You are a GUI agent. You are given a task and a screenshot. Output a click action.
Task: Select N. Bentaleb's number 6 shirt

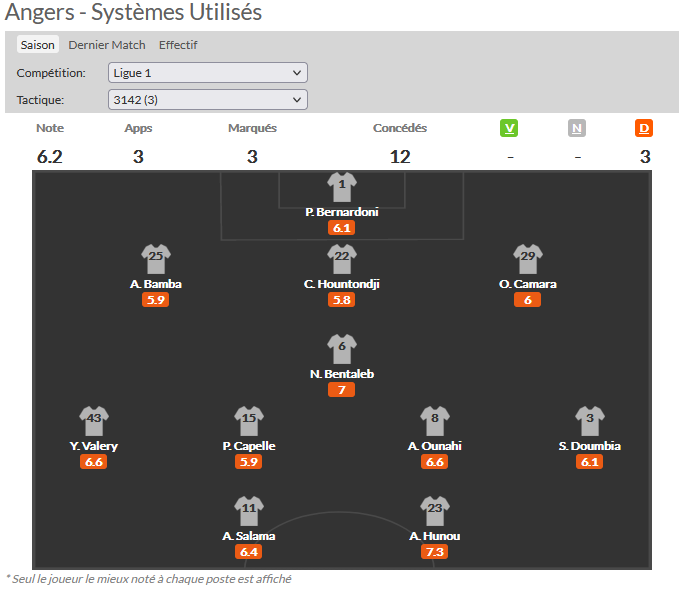(342, 348)
